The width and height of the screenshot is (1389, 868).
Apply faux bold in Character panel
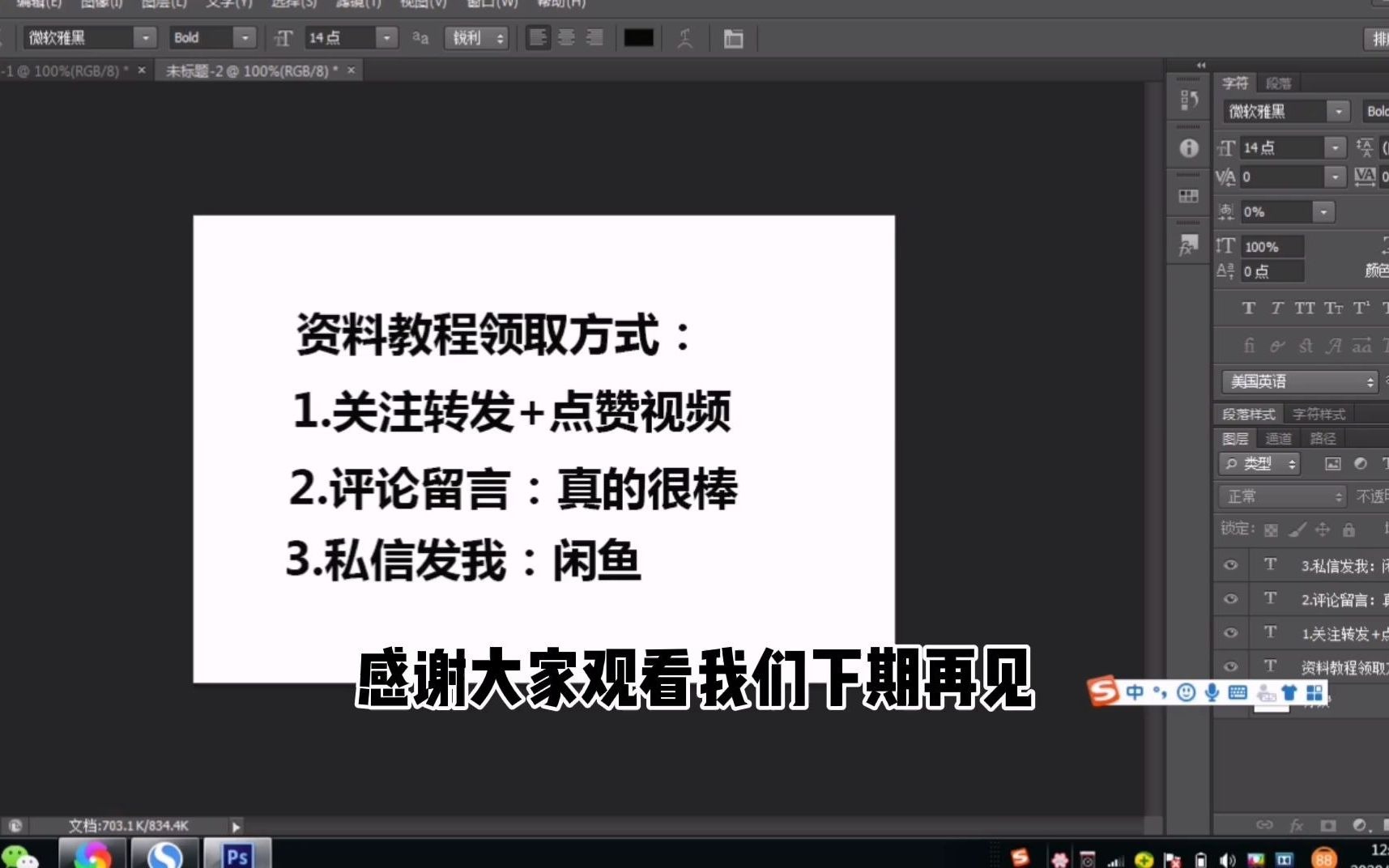(x=1248, y=308)
